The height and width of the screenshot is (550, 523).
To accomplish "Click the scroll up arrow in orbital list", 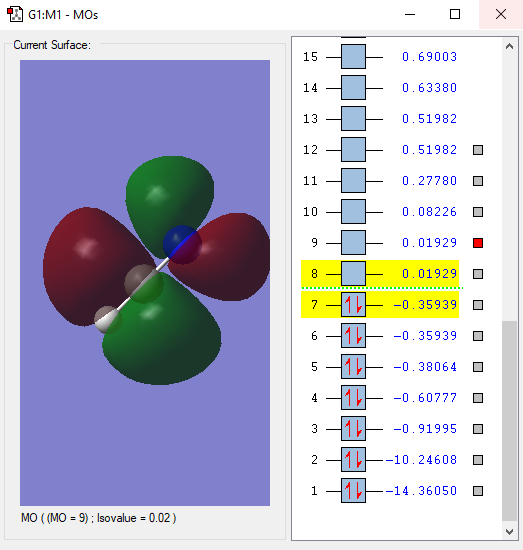I will coord(510,46).
